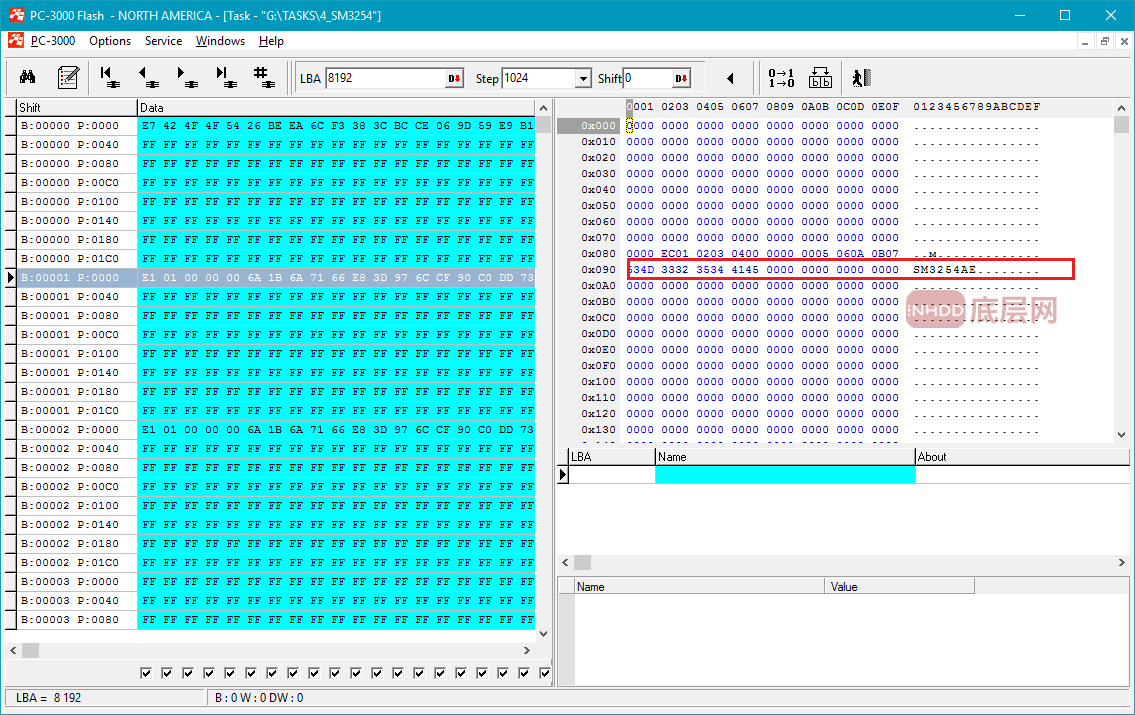Open the notepad edit tool icon
1135x715 pixels.
pyautogui.click(x=68, y=77)
